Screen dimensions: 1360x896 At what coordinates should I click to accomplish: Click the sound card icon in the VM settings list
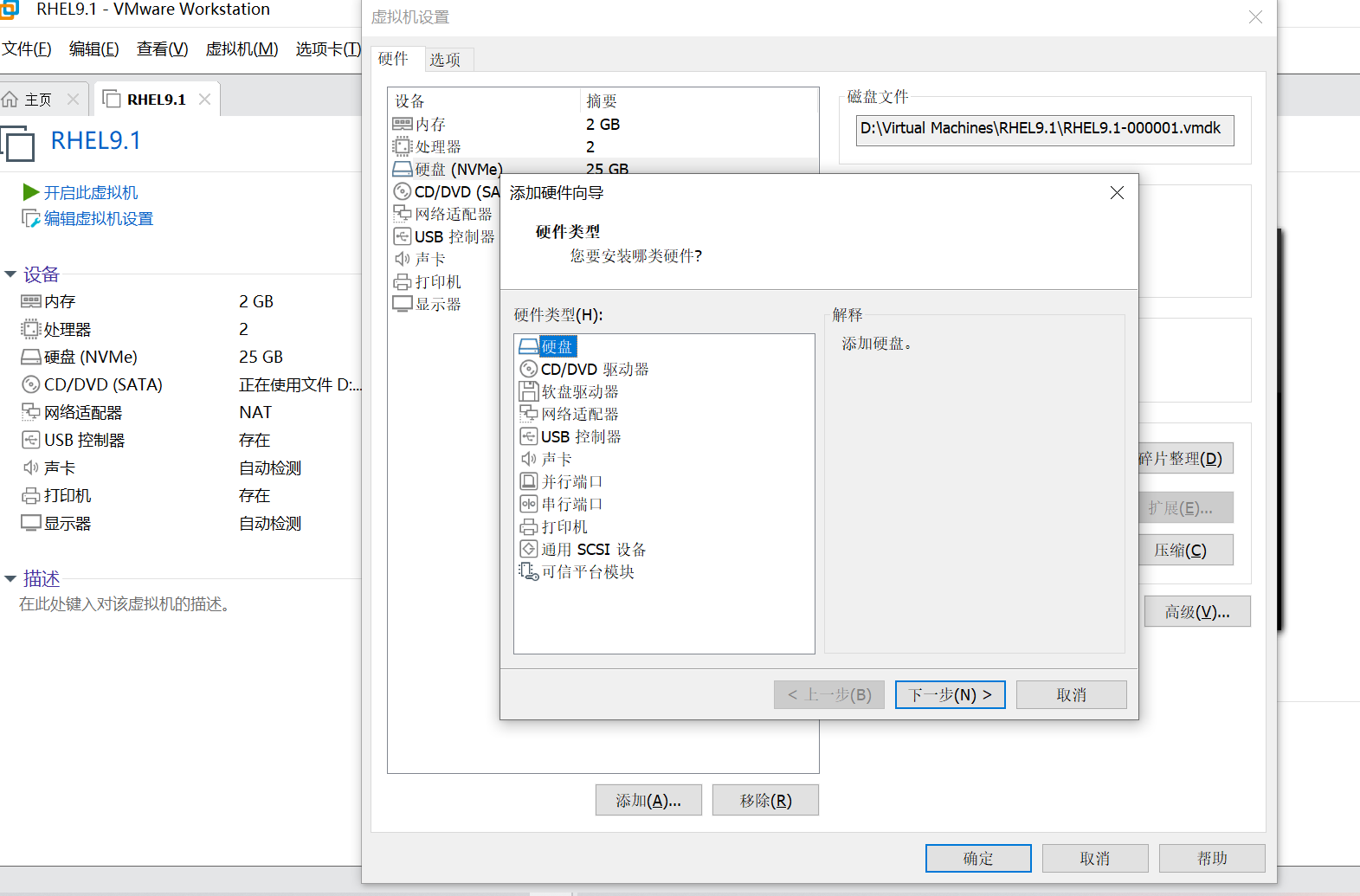[403, 259]
